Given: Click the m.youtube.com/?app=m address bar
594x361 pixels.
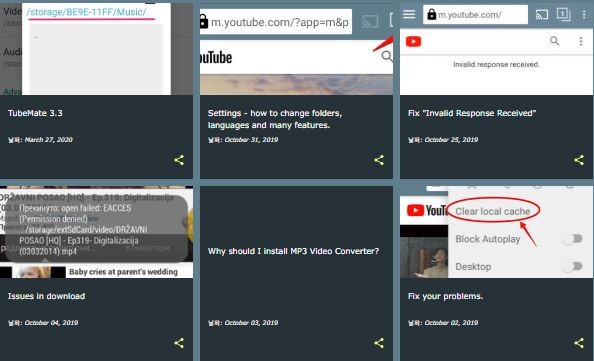Looking at the screenshot, I should pos(276,22).
